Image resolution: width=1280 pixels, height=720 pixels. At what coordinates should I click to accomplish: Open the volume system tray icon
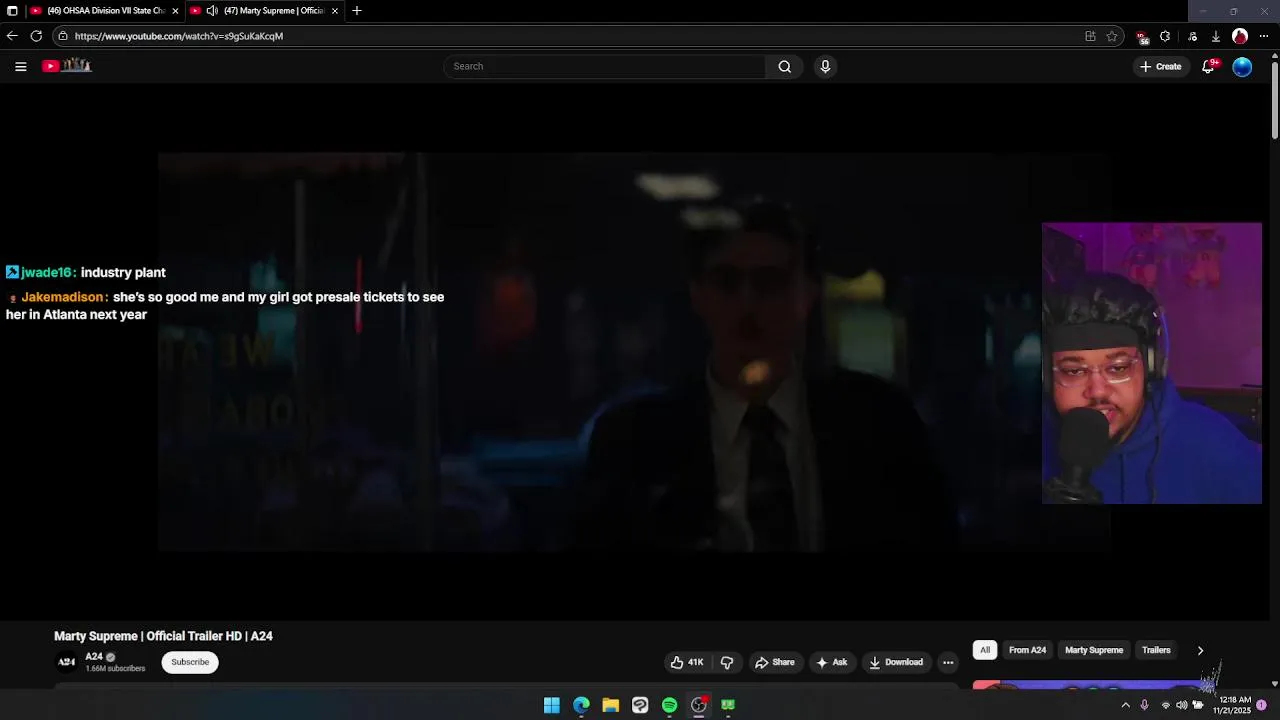1181,705
